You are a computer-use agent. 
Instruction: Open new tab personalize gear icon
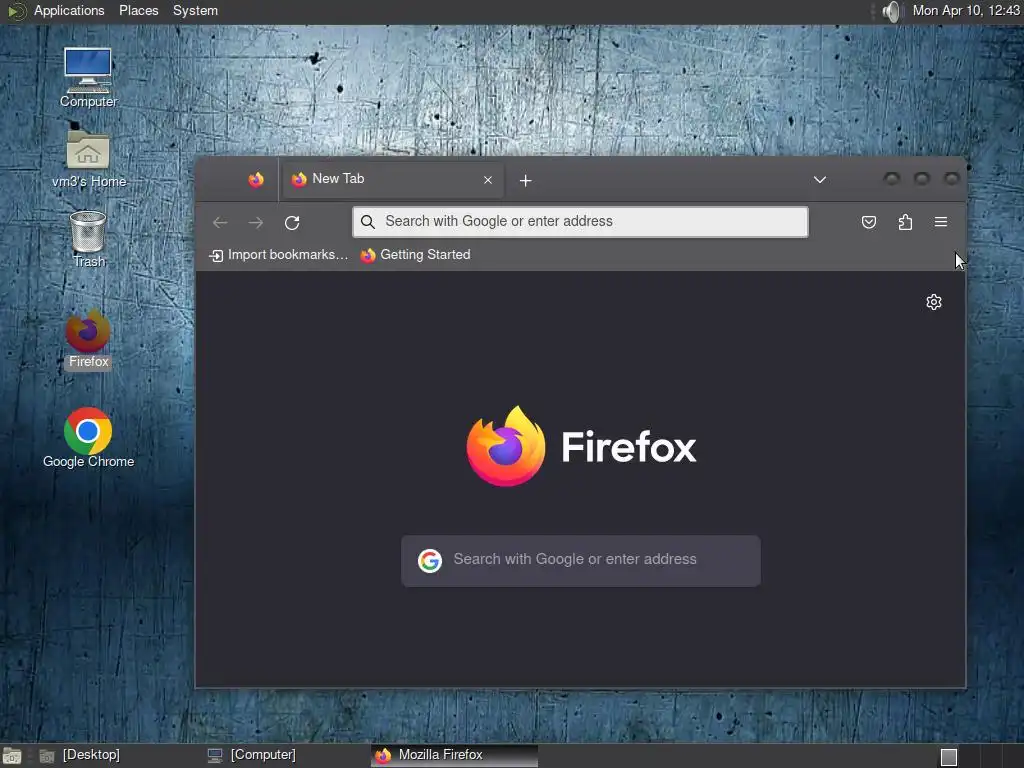pyautogui.click(x=934, y=302)
